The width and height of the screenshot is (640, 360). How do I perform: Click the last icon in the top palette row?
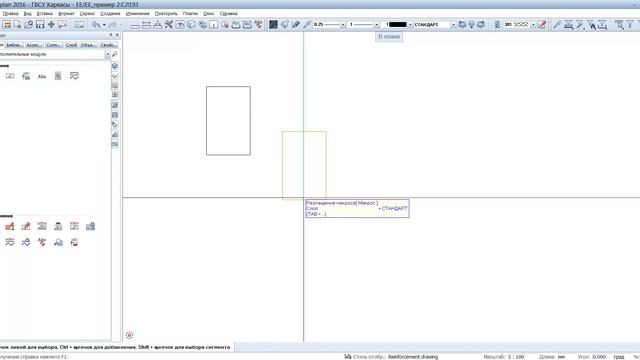pyautogui.click(x=74, y=76)
